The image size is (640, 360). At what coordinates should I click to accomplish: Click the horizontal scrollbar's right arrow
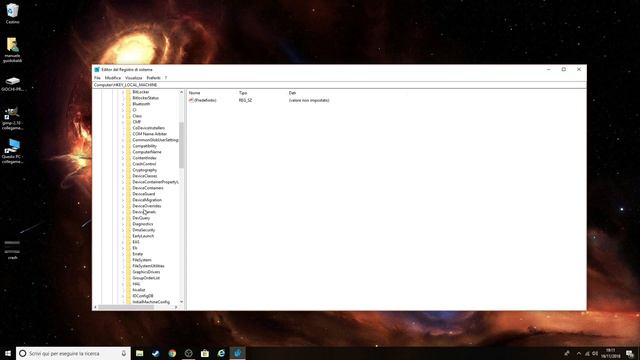coord(176,307)
